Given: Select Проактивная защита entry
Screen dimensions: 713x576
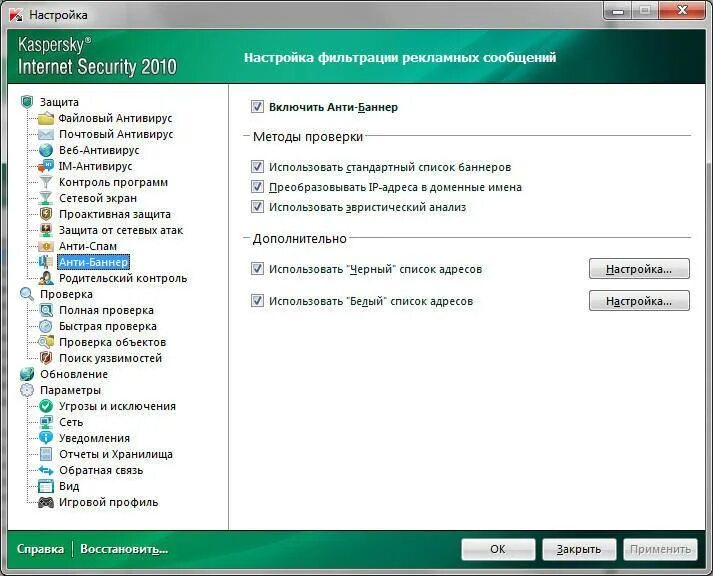Looking at the screenshot, I should point(115,214).
